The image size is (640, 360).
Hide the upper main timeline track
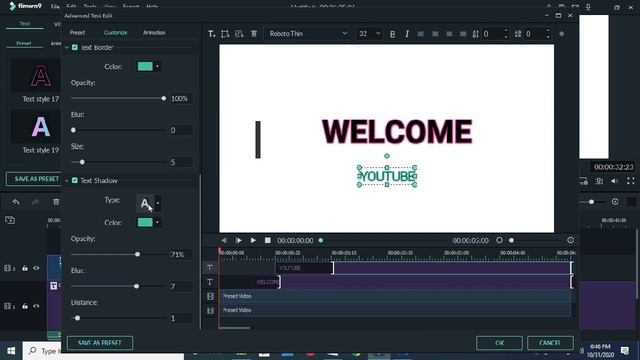pyautogui.click(x=36, y=268)
